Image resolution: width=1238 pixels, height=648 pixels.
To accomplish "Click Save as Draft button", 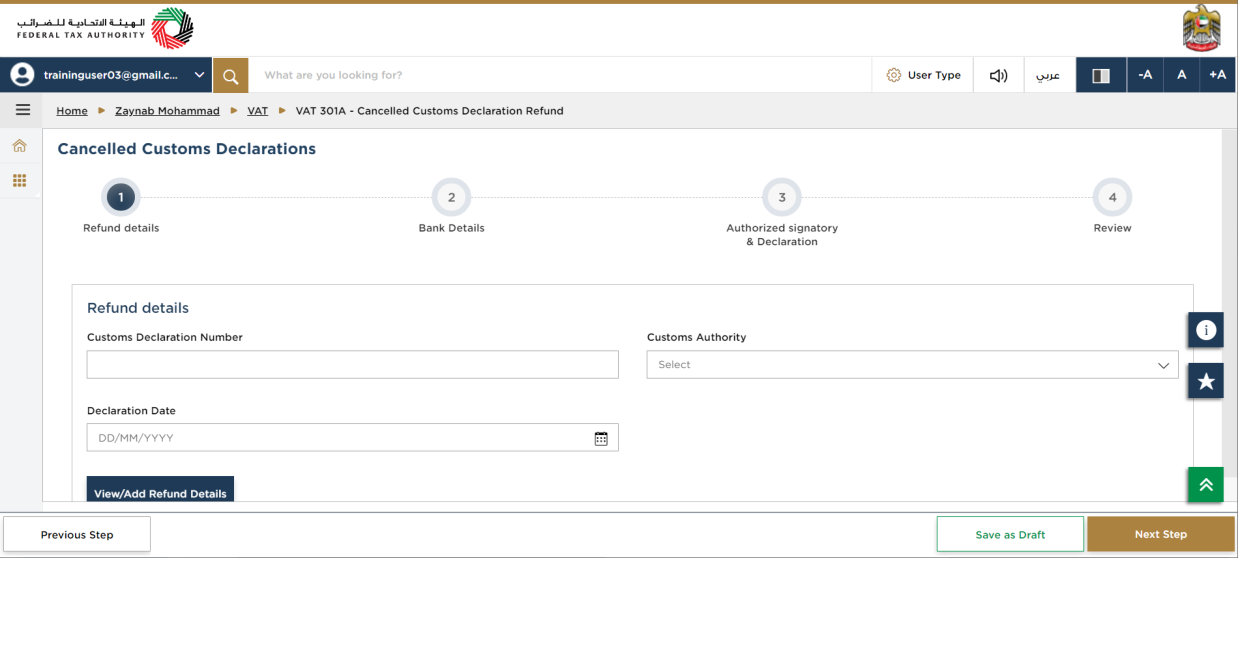I will [1010, 535].
